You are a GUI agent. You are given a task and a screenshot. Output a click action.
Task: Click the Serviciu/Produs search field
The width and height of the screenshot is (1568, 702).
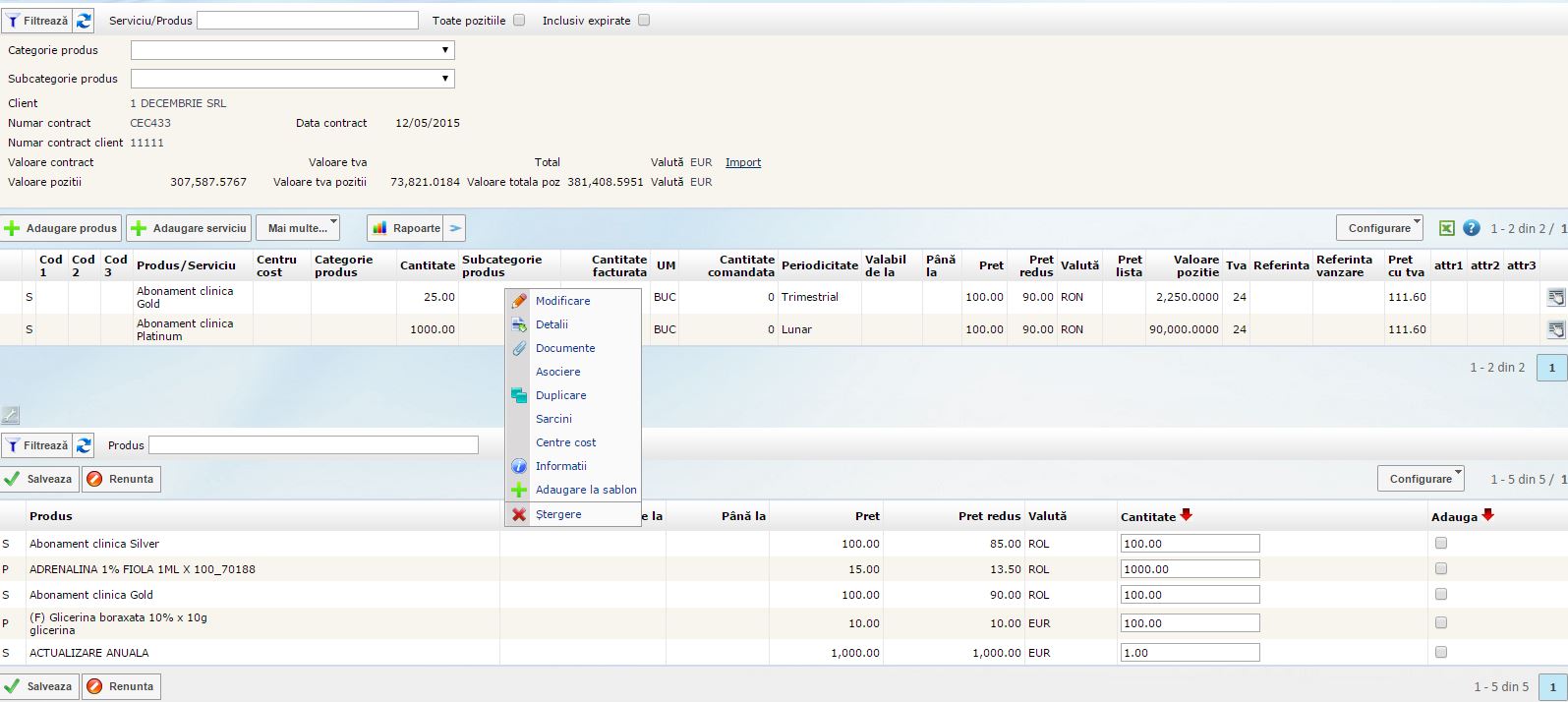pyautogui.click(x=308, y=20)
